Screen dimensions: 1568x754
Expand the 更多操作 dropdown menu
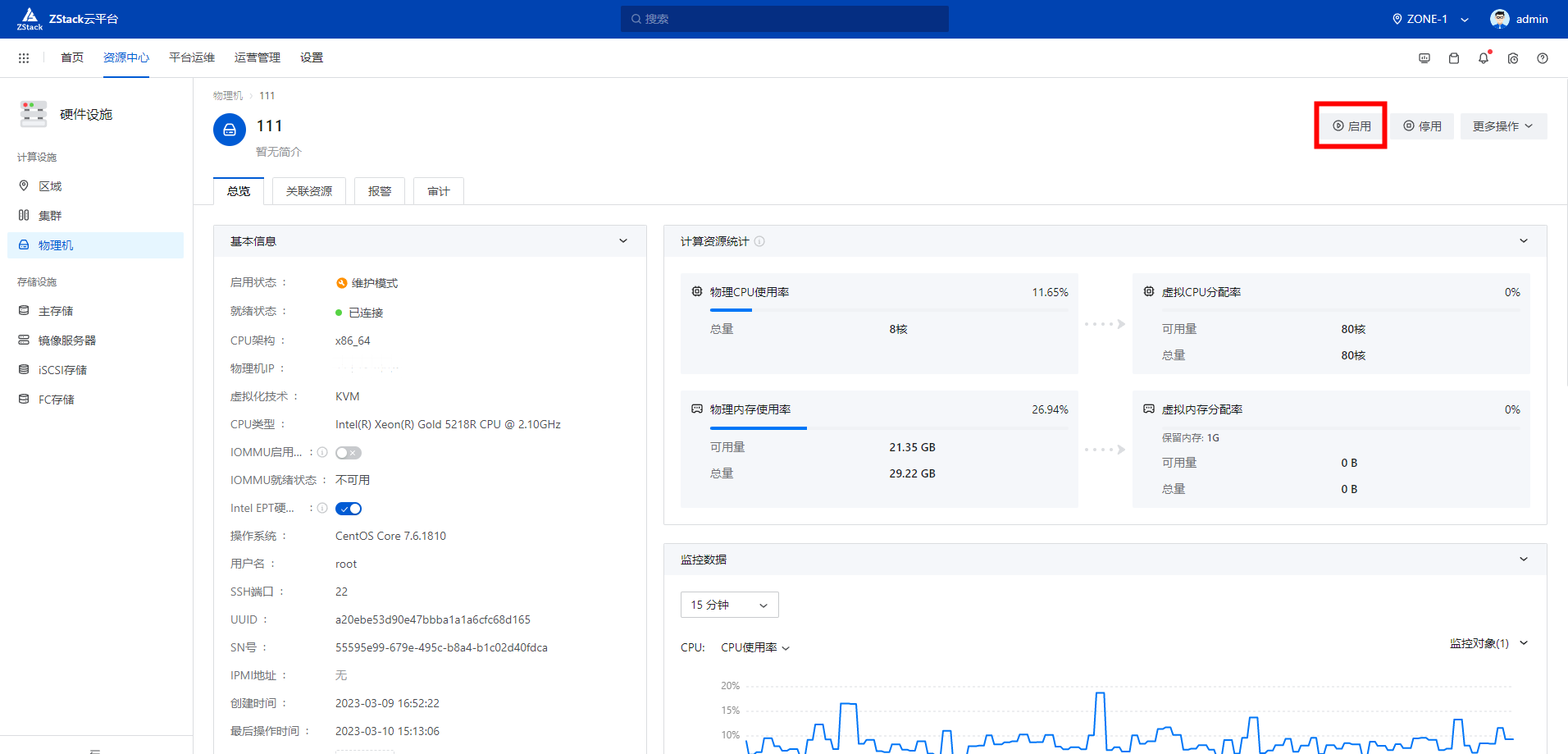coord(1502,126)
